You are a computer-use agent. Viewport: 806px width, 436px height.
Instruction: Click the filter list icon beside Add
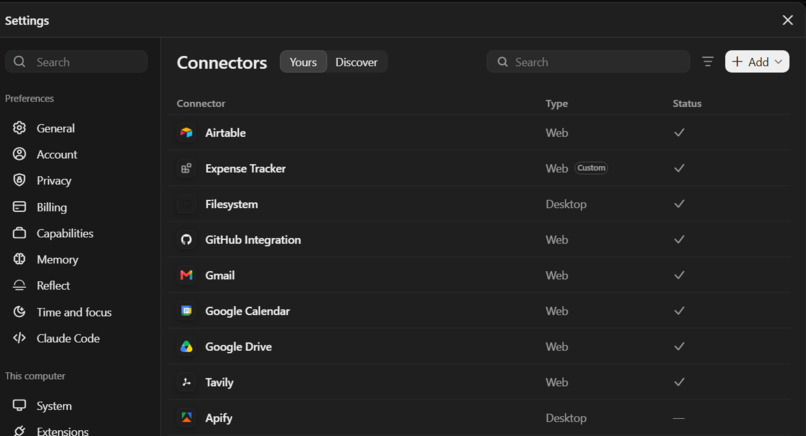tap(708, 62)
